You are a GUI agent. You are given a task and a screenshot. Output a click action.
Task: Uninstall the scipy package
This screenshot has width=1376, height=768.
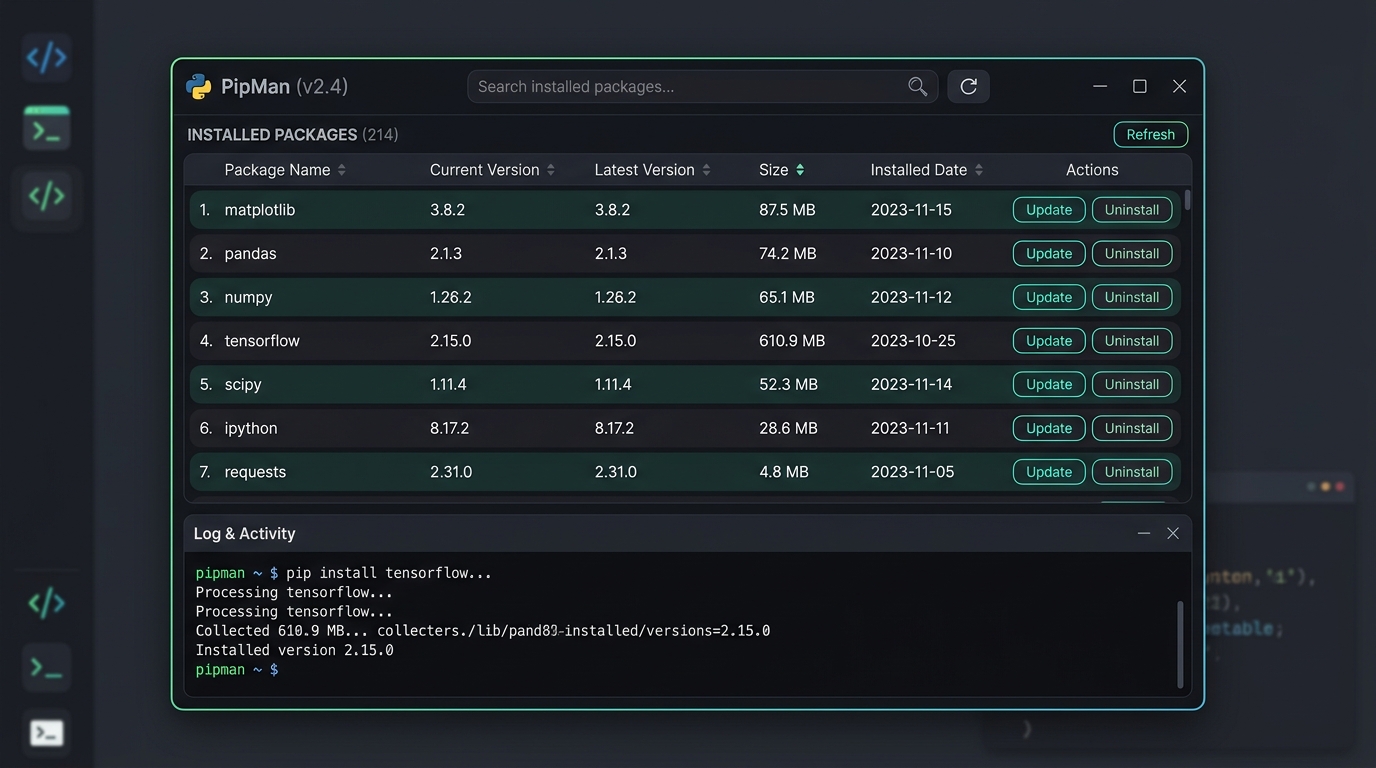coord(1132,385)
